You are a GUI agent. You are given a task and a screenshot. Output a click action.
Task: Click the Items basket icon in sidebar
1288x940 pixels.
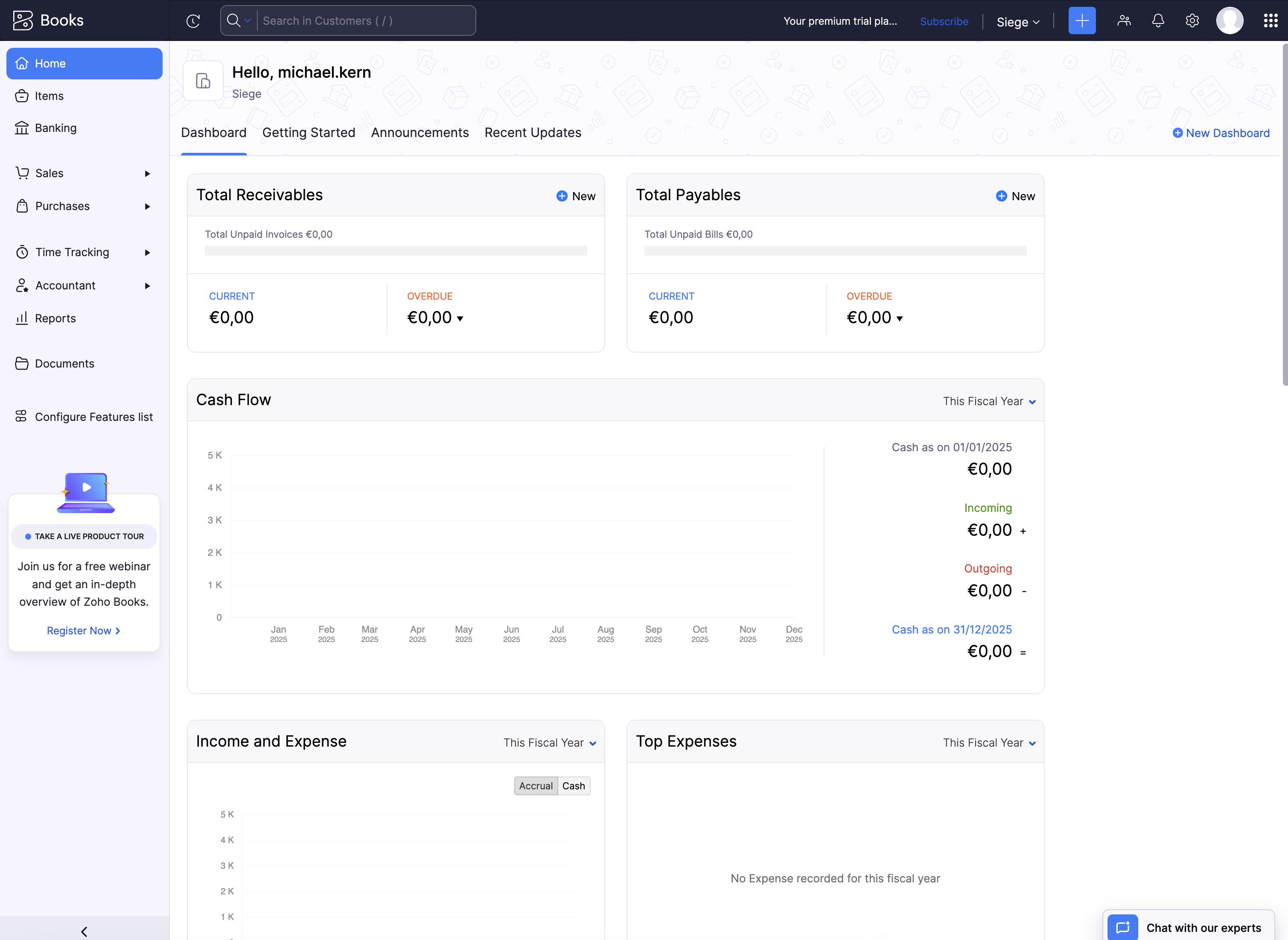pyautogui.click(x=22, y=96)
